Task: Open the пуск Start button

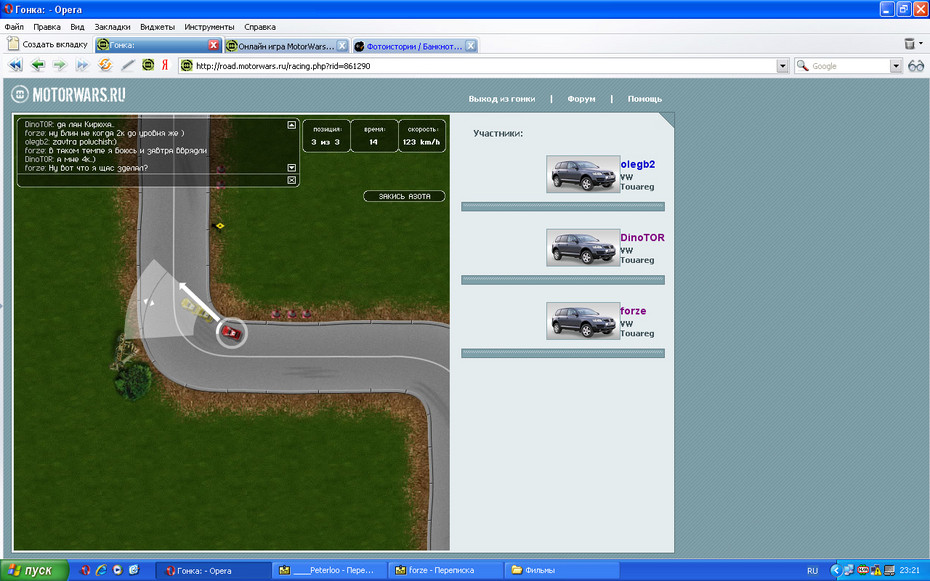Action: (34, 570)
